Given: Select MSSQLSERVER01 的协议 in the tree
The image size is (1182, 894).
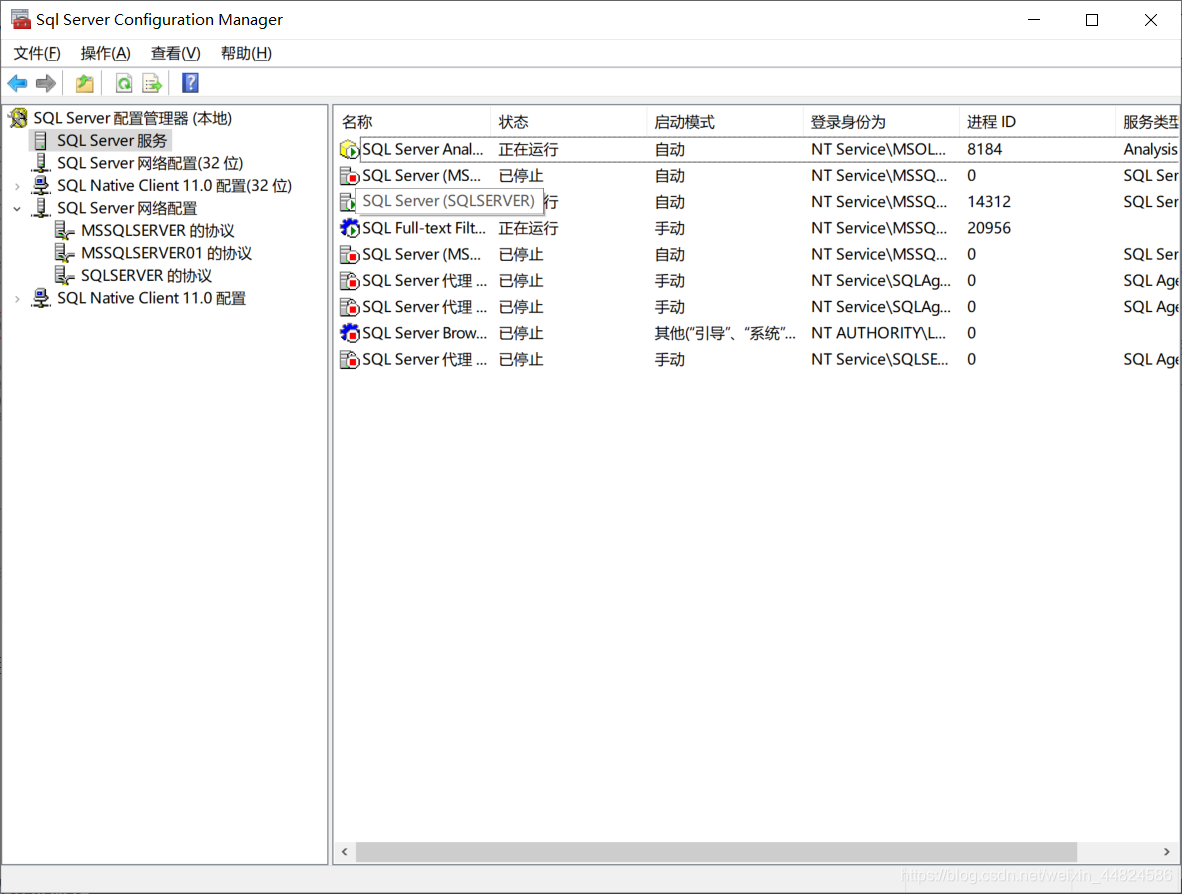Looking at the screenshot, I should [167, 253].
